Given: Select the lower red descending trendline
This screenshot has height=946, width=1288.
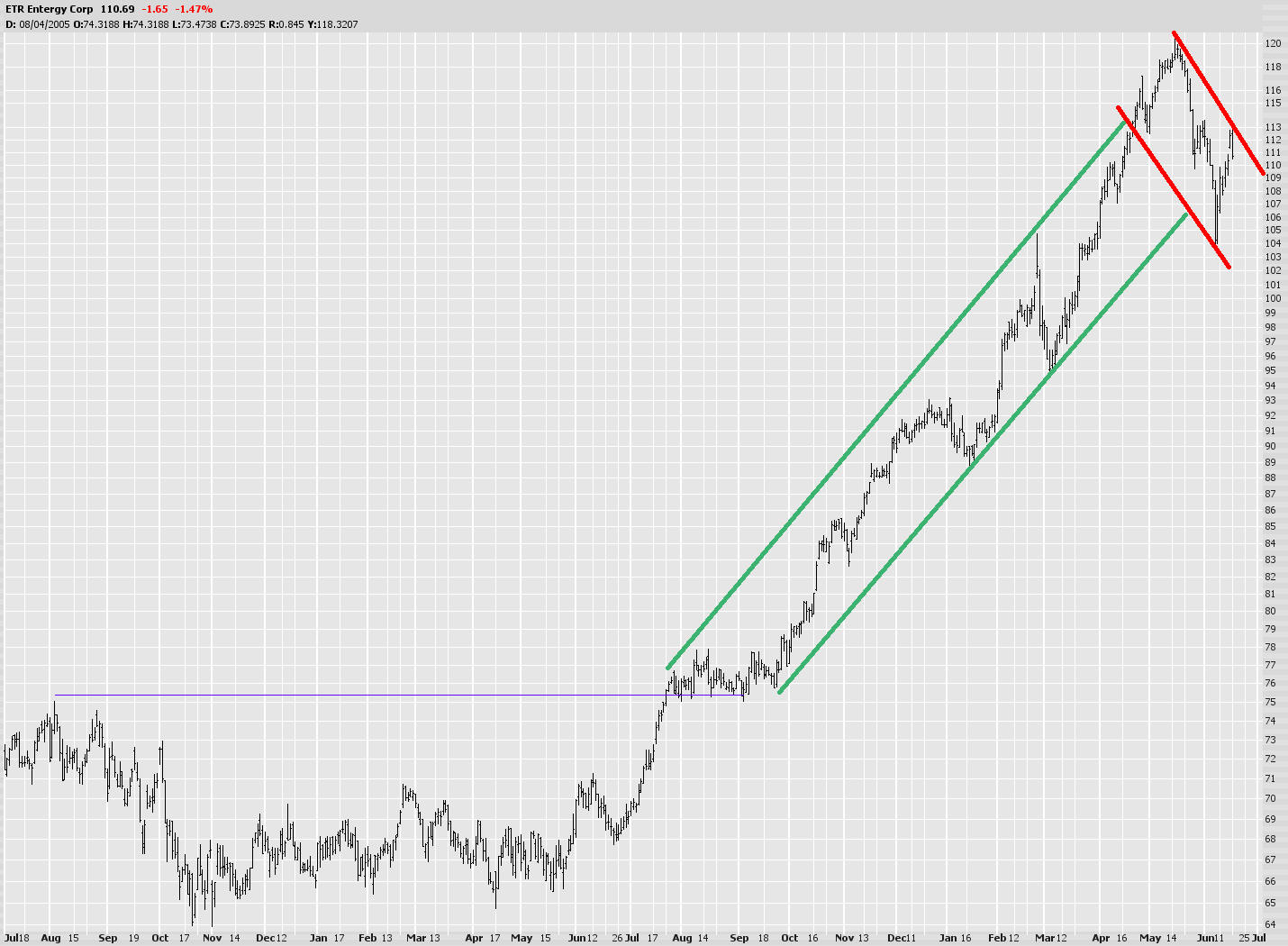Looking at the screenshot, I should click(x=1174, y=187).
